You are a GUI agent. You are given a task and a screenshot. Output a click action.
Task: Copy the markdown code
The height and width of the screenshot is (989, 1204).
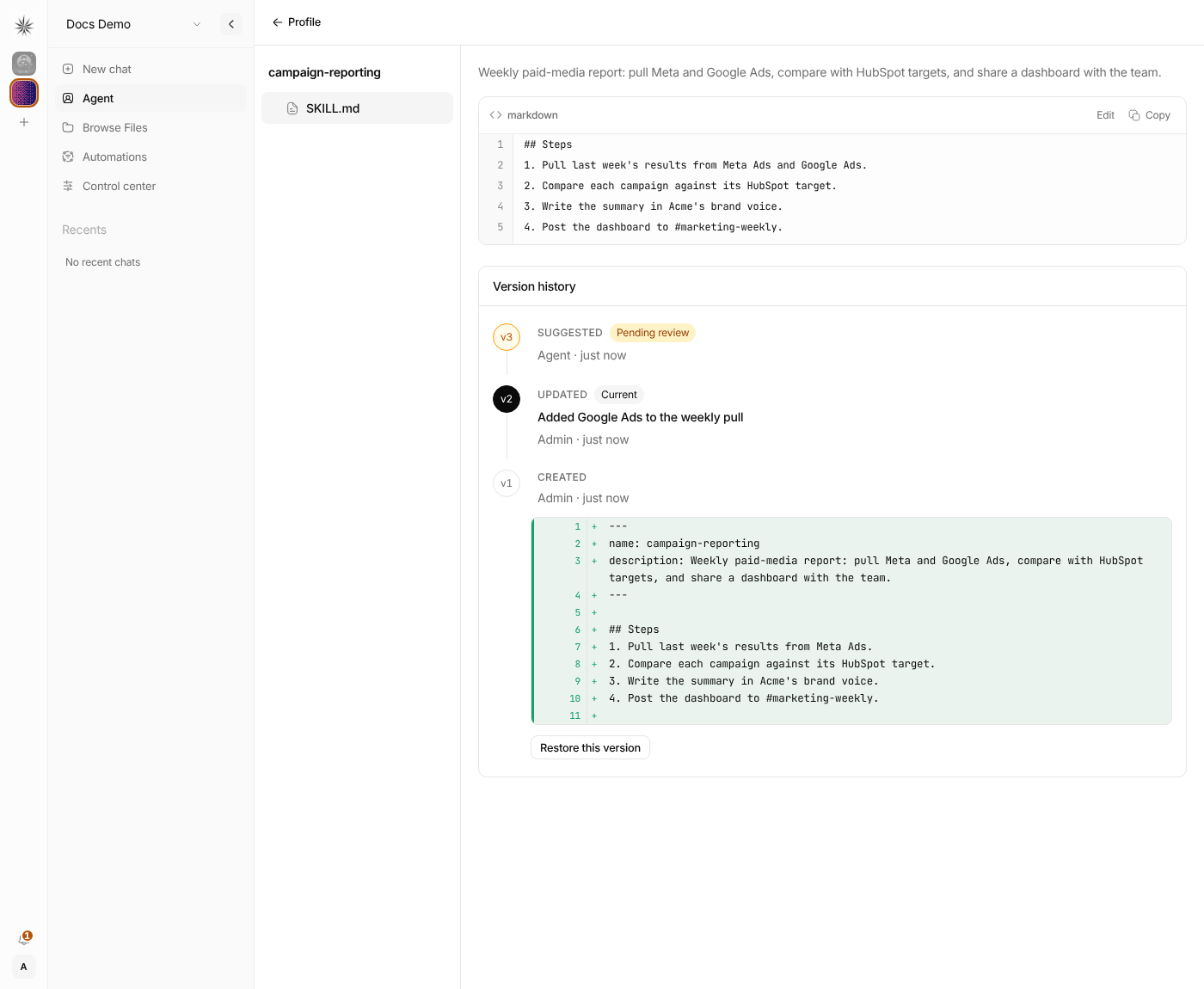pyautogui.click(x=1149, y=115)
